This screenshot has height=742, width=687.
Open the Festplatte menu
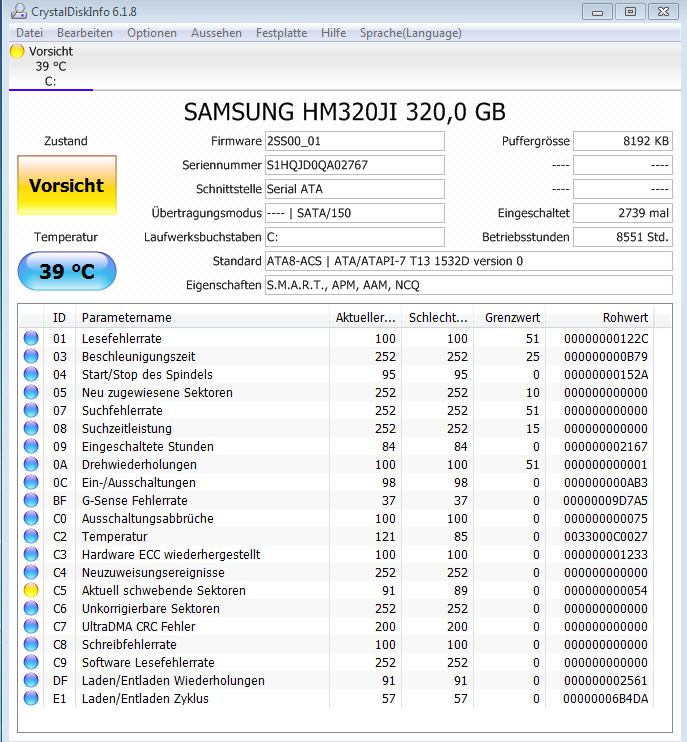click(281, 33)
